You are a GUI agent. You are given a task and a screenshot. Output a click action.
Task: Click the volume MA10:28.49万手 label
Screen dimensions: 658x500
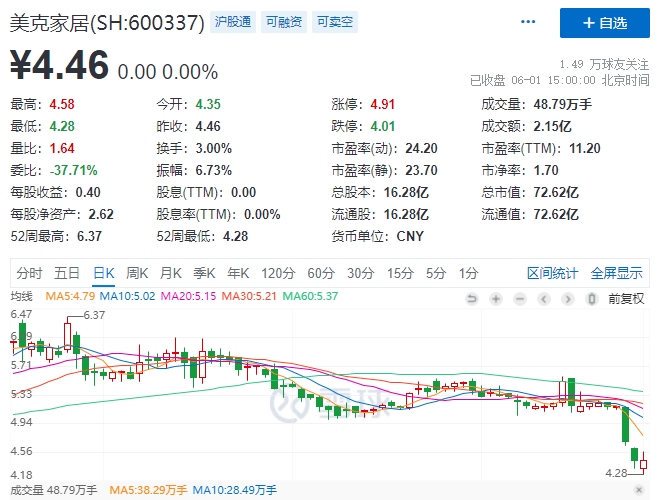click(235, 490)
